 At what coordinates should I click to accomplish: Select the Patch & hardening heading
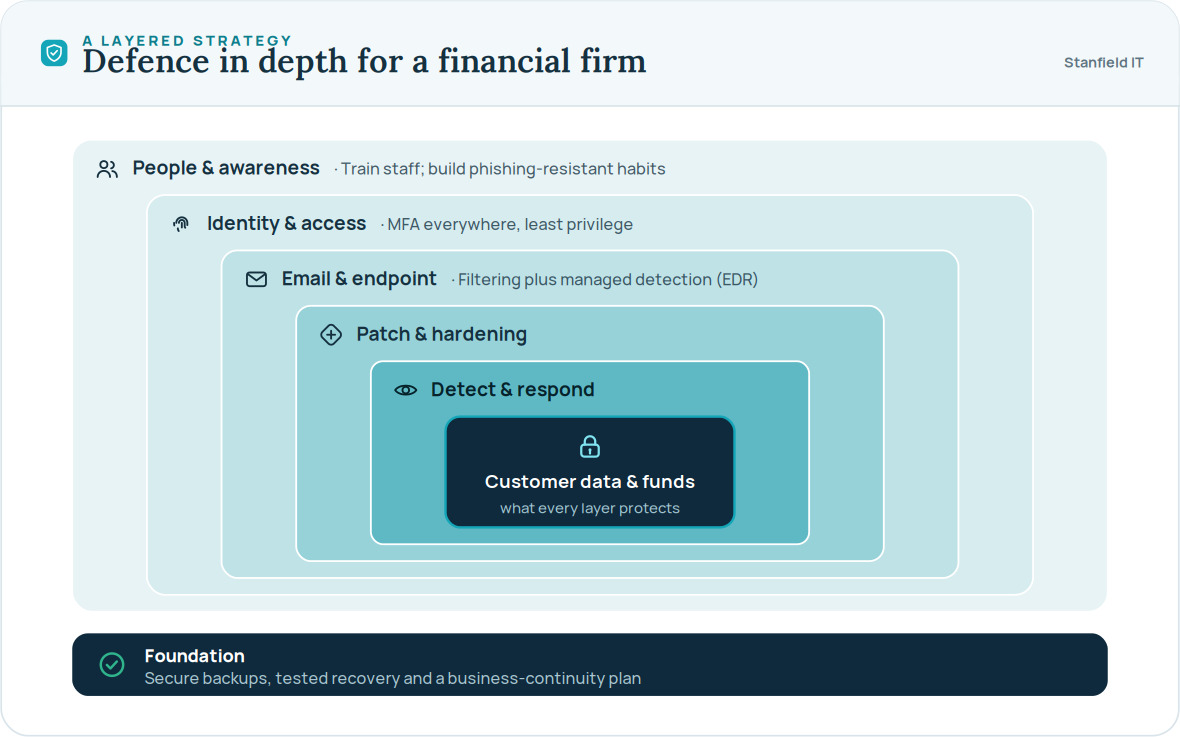[441, 334]
